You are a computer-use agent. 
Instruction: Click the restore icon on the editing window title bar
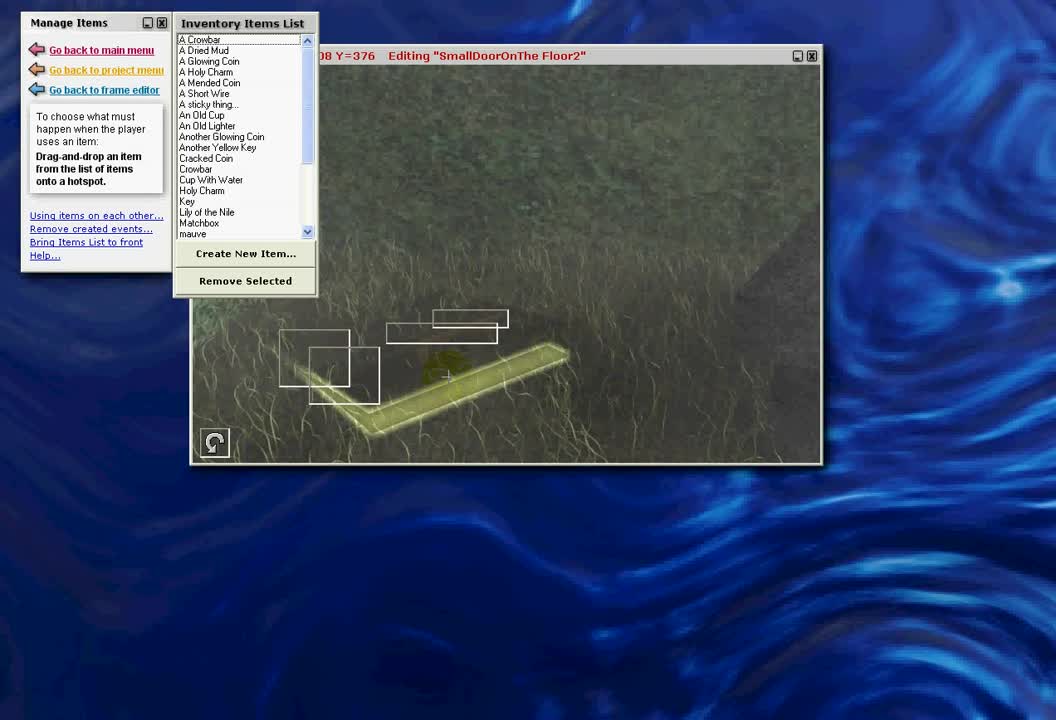tap(797, 56)
